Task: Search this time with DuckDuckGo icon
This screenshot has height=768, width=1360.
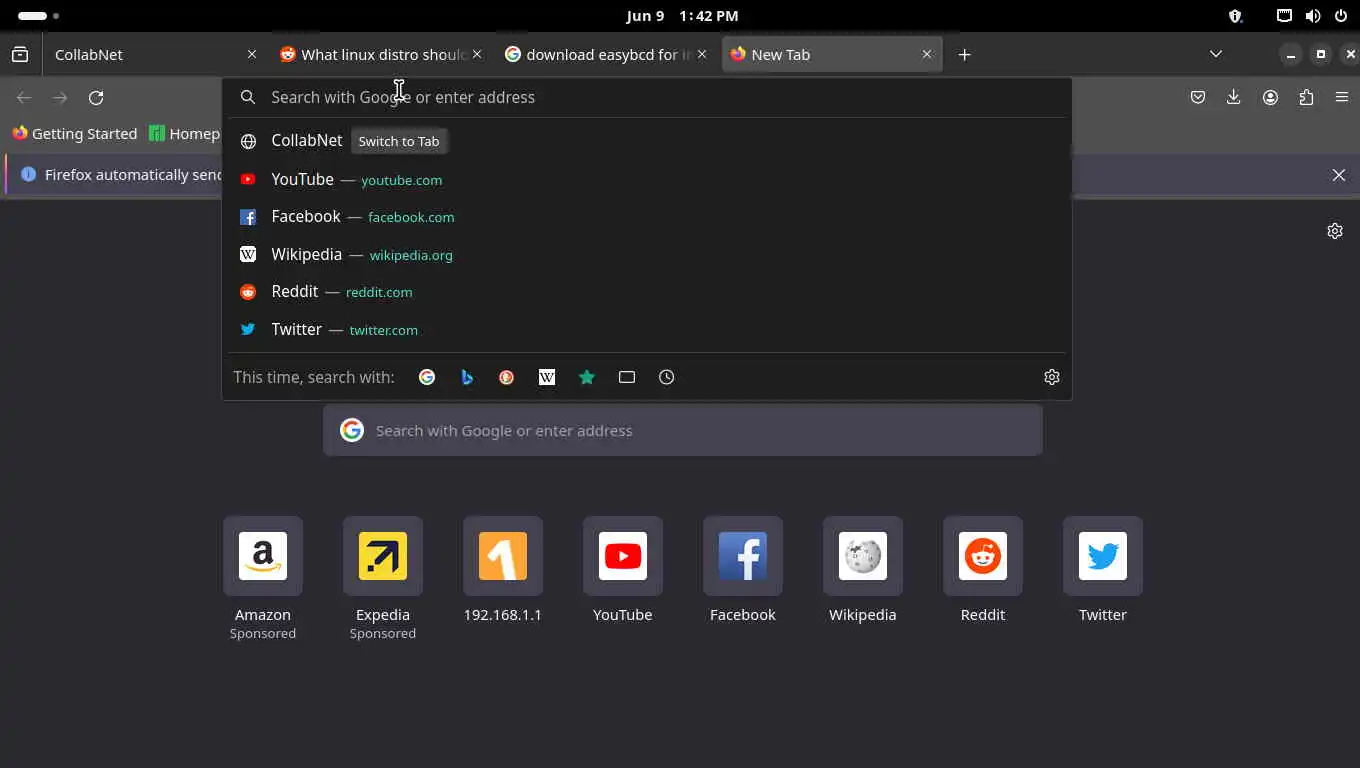Action: pyautogui.click(x=507, y=377)
